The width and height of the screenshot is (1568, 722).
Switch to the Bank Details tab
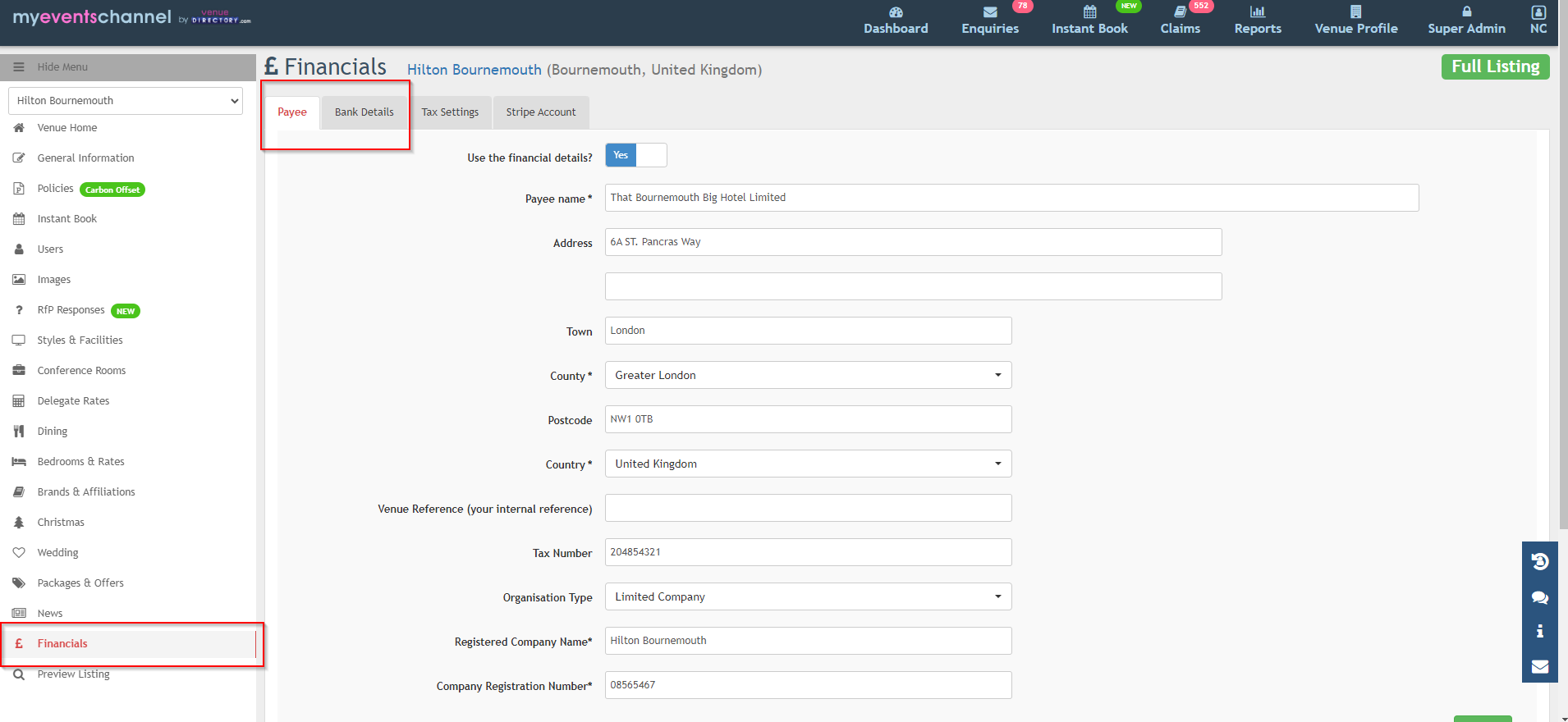tap(364, 112)
